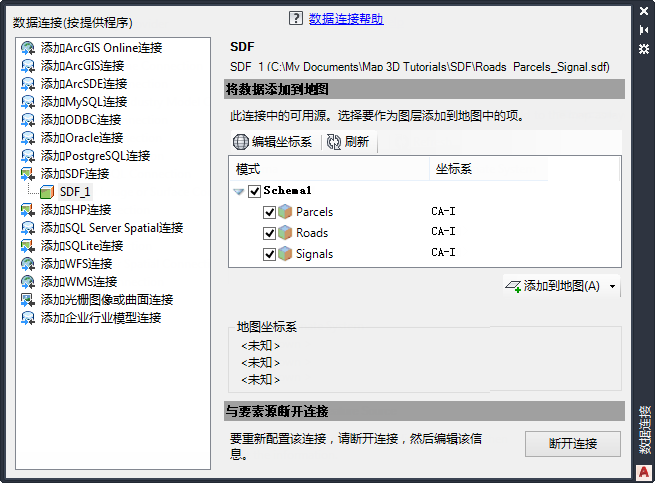
Task: Collapse the Schema1 tree node
Action: 239,192
